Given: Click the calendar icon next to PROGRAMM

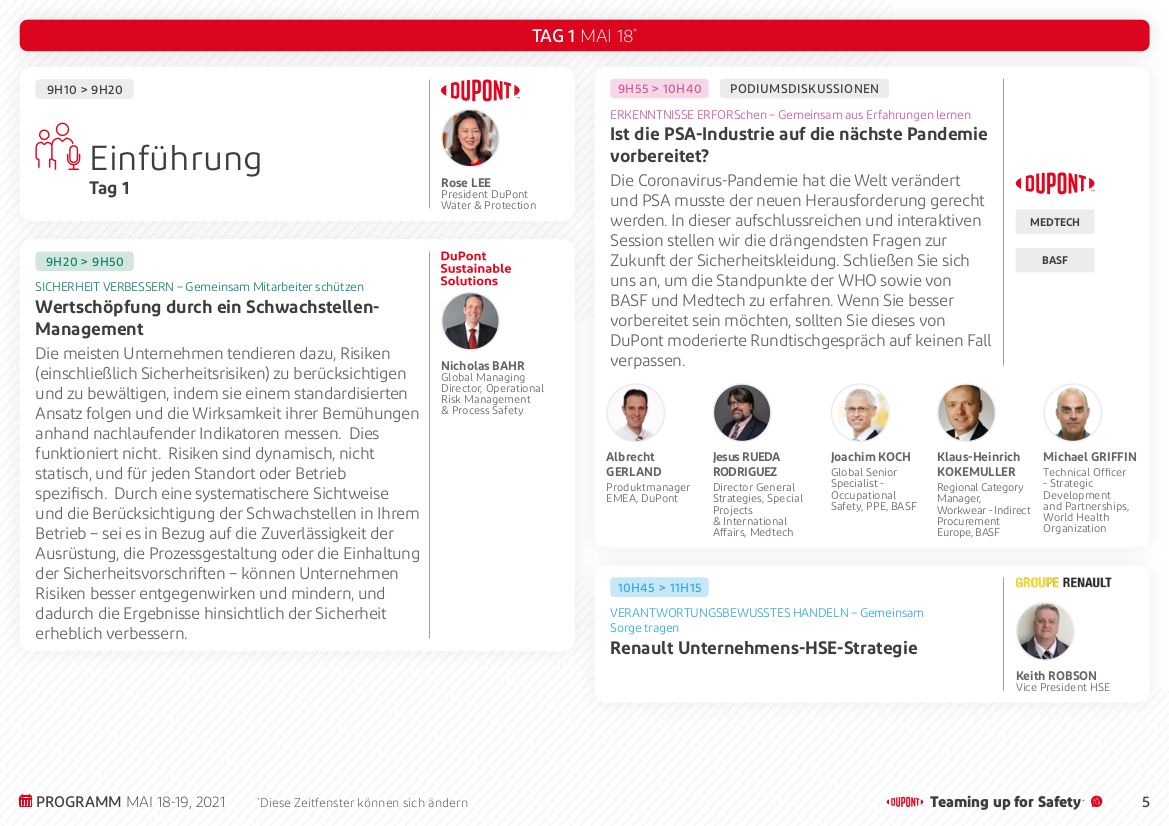Looking at the screenshot, I should coord(26,801).
